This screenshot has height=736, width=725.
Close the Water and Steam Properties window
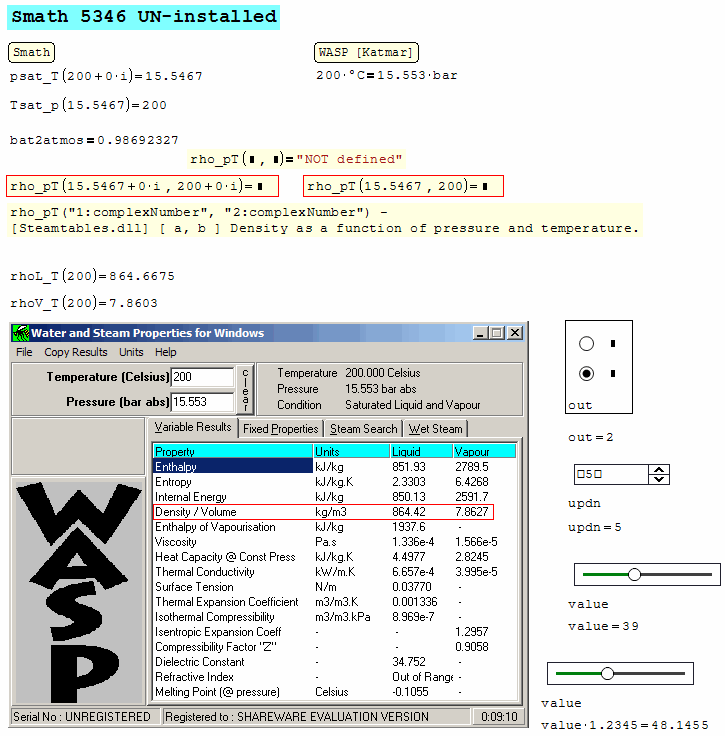[x=515, y=333]
